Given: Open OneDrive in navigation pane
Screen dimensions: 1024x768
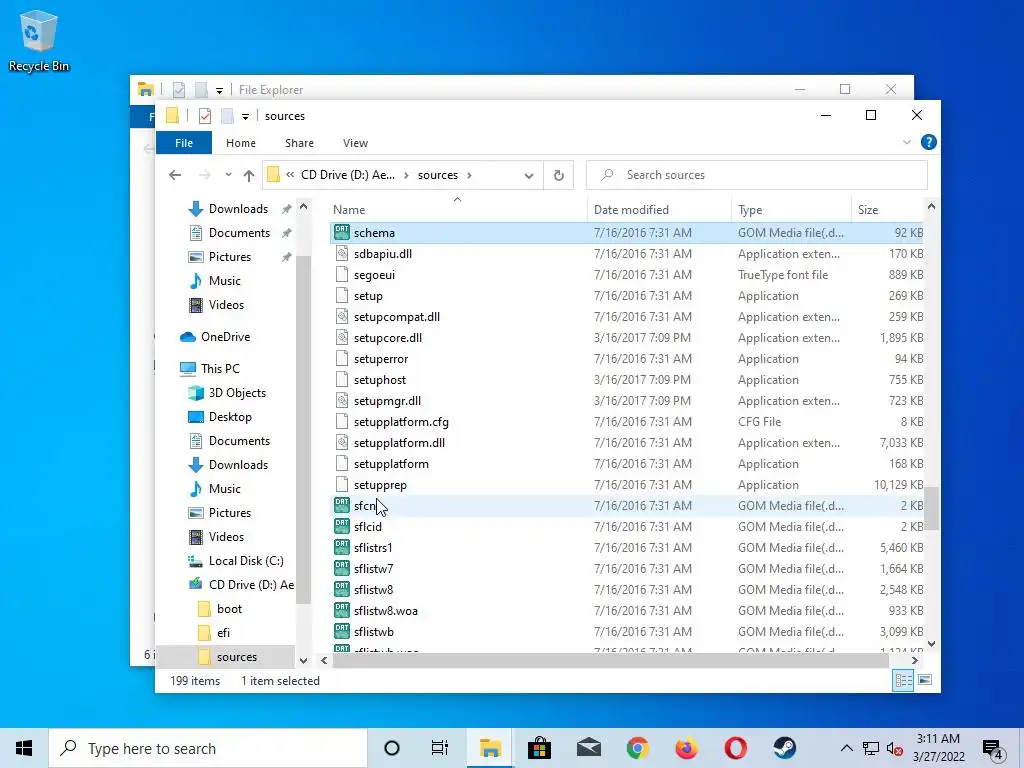Looking at the screenshot, I should click(225, 337).
